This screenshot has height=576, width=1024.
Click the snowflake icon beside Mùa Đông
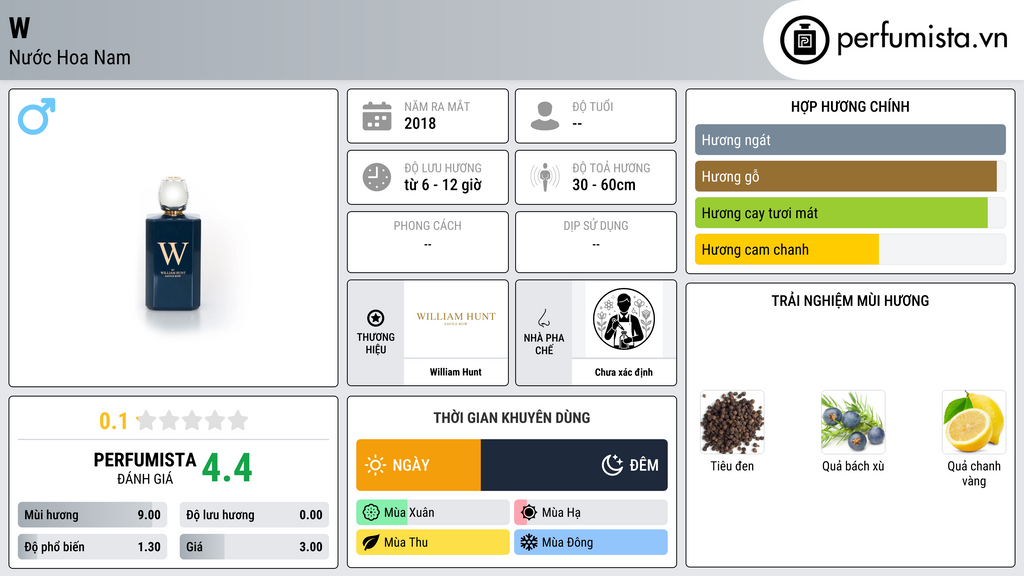(x=529, y=542)
